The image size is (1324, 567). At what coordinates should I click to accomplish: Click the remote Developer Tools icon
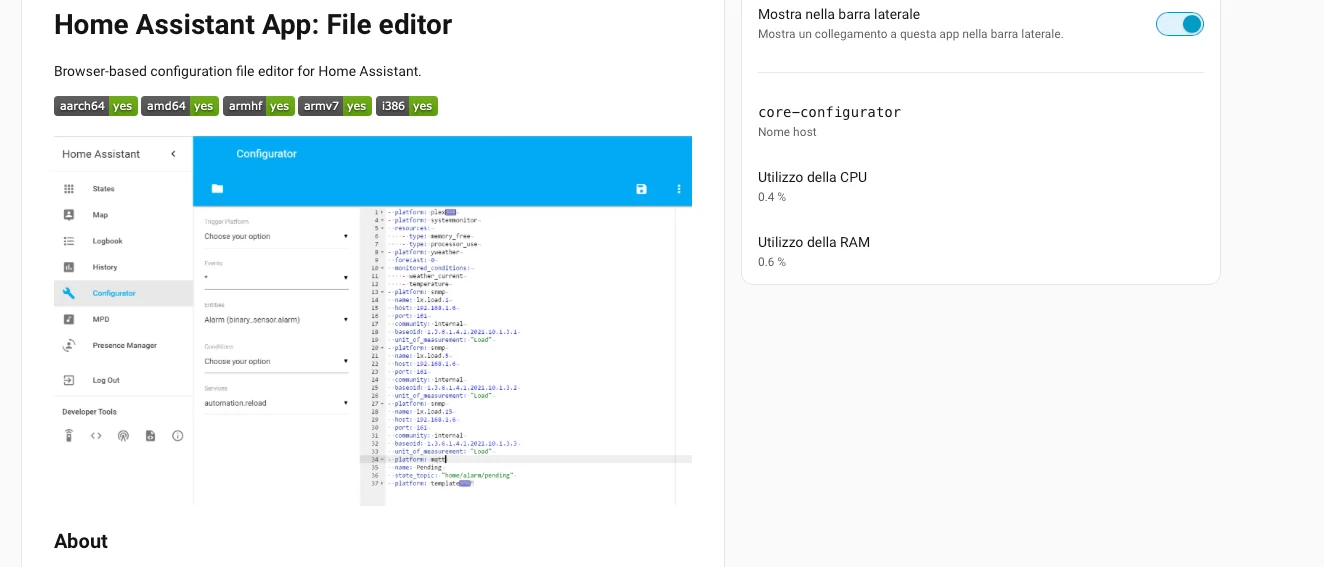[69, 435]
